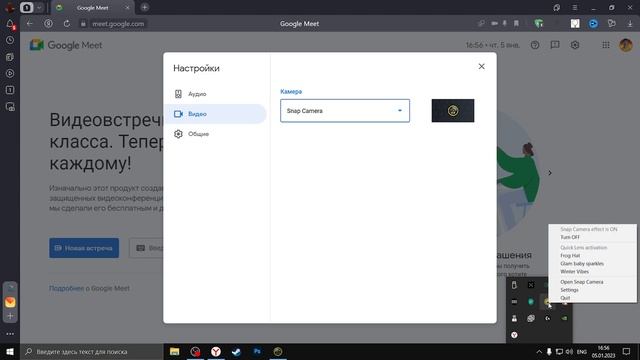Viewport: 640px width, 360px height.
Task: Open File Explorer from taskbar
Action: pos(175,351)
